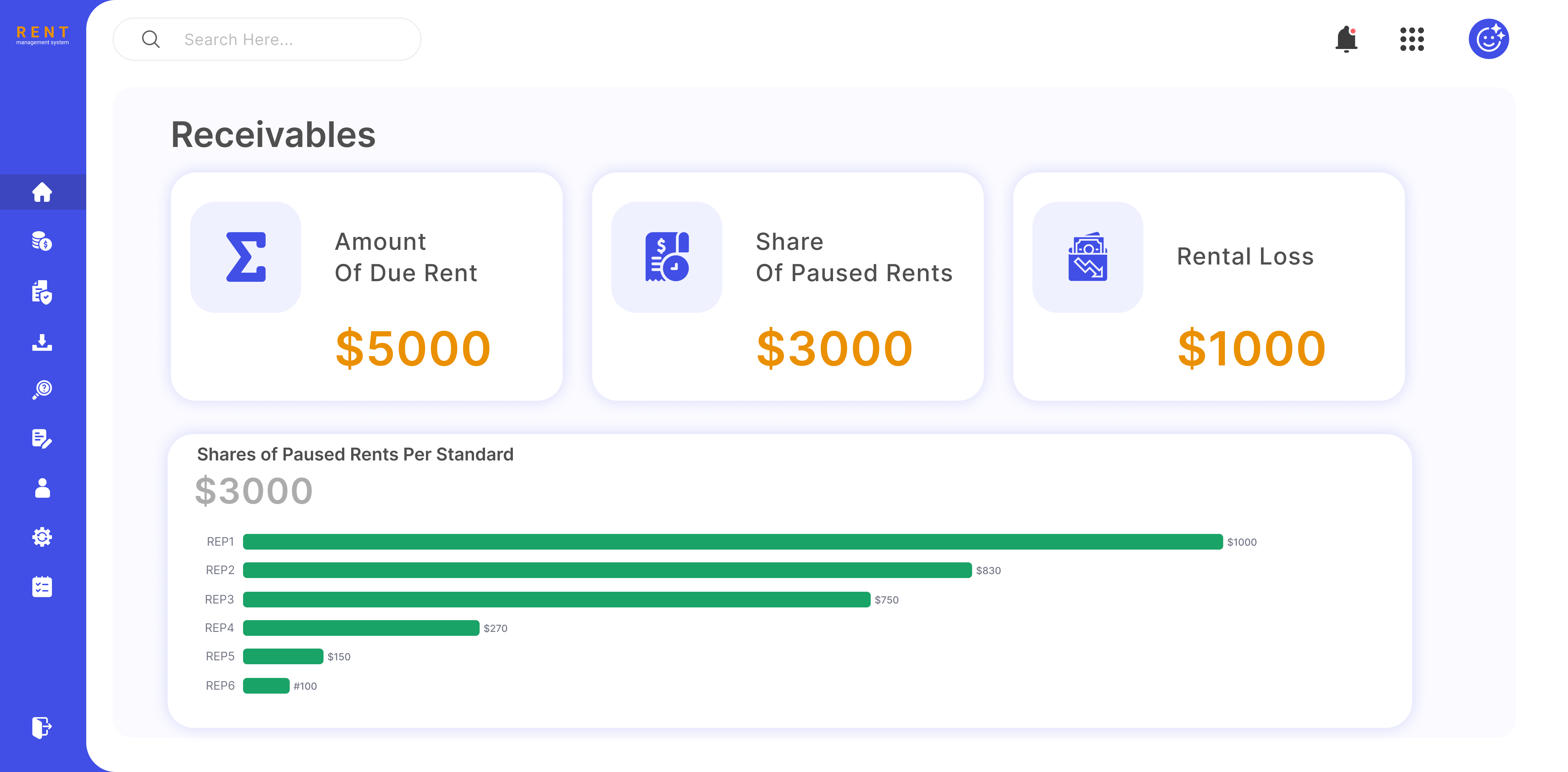Open the notifications bell
The height and width of the screenshot is (772, 1568).
click(1346, 40)
